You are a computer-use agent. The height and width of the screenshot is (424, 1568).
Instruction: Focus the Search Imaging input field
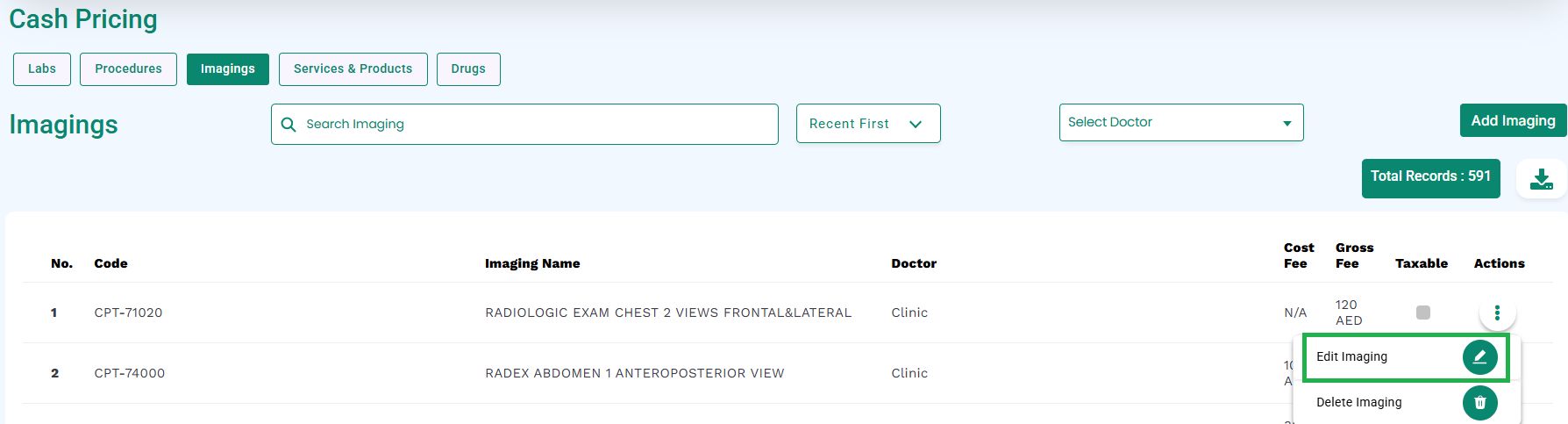pyautogui.click(x=524, y=125)
